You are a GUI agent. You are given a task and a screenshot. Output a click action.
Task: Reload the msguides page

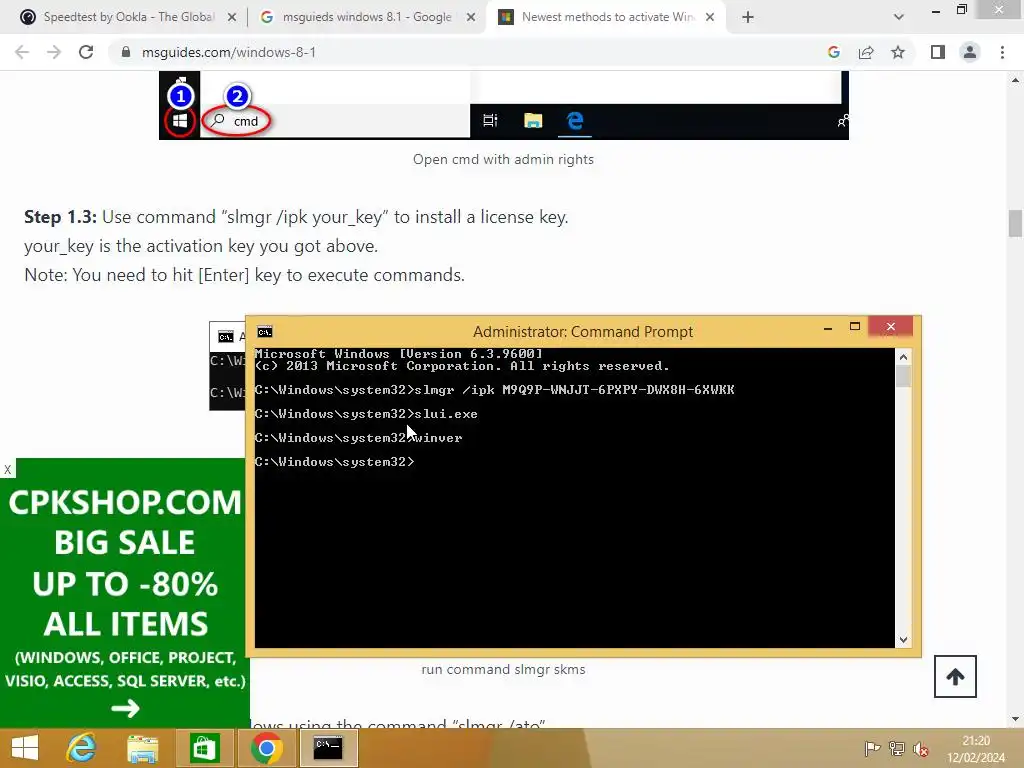86,52
